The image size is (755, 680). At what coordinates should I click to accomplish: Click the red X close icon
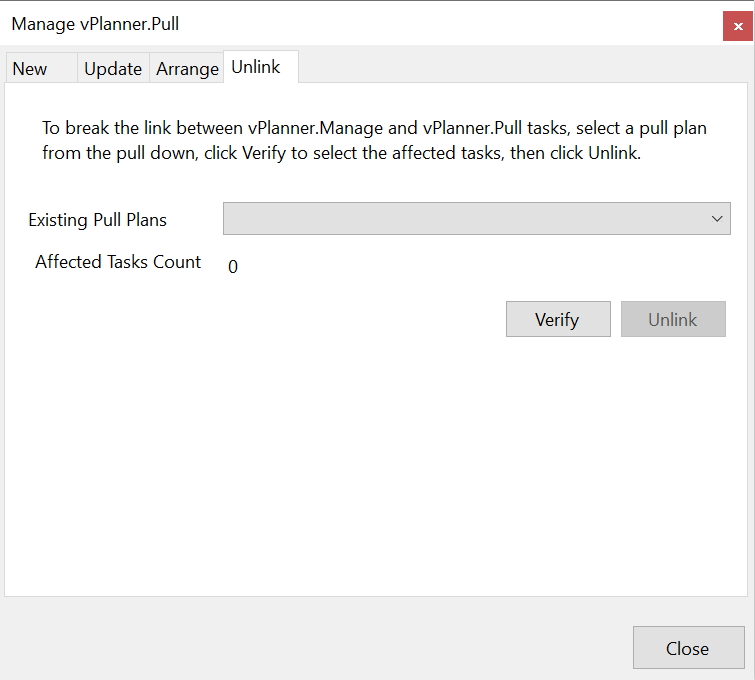[x=738, y=26]
